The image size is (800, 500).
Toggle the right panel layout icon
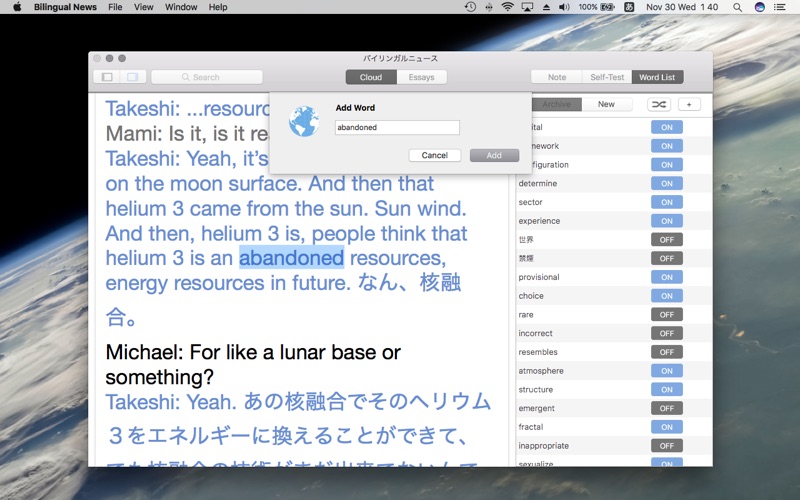132,77
